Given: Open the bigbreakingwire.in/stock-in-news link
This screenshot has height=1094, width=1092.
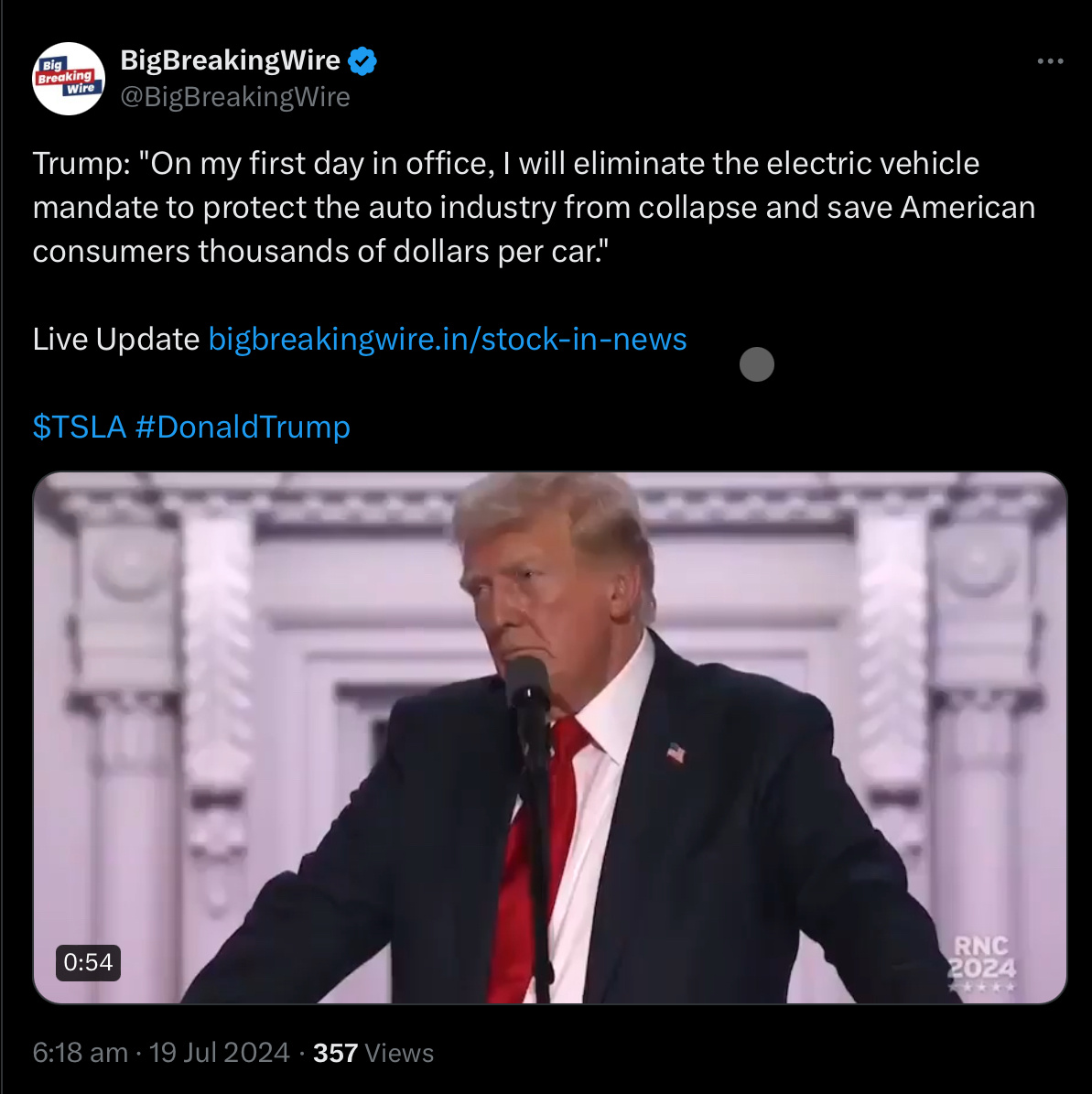Looking at the screenshot, I should 448,339.
